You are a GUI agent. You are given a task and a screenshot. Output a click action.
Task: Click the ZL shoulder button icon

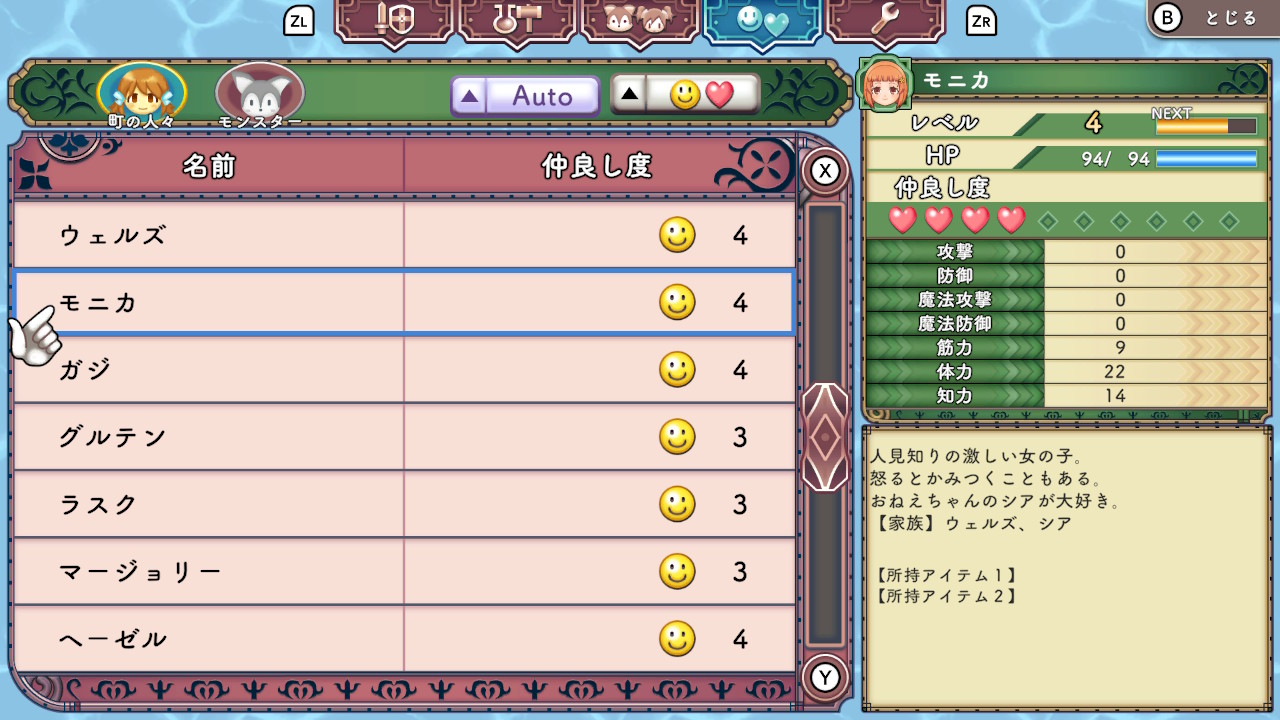(x=299, y=20)
